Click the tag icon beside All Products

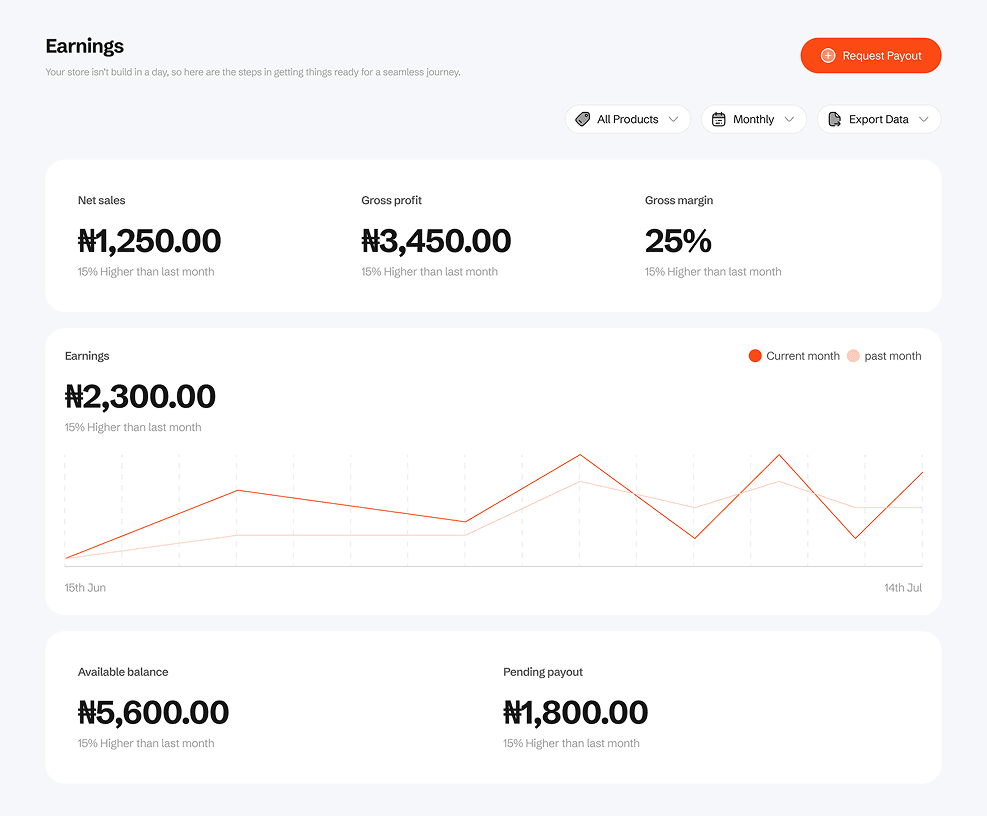point(583,119)
